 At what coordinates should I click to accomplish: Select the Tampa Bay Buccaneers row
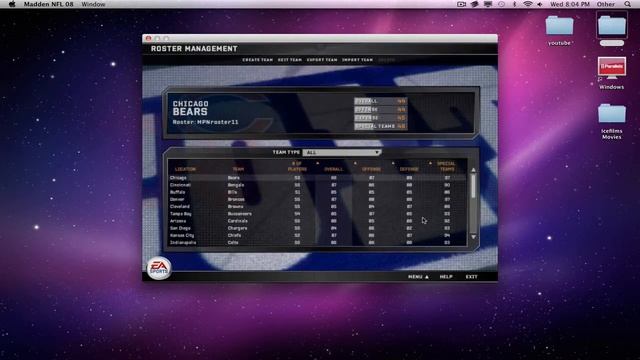(x=317, y=213)
